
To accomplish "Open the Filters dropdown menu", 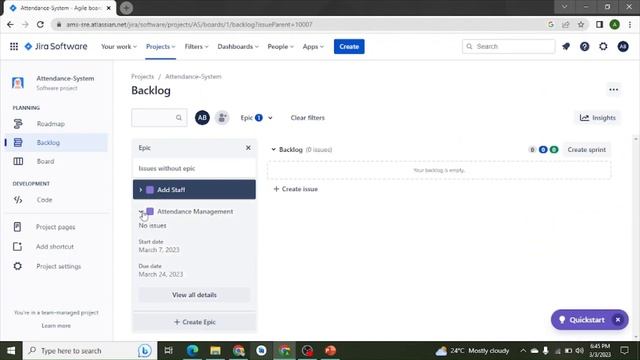I will (196, 47).
